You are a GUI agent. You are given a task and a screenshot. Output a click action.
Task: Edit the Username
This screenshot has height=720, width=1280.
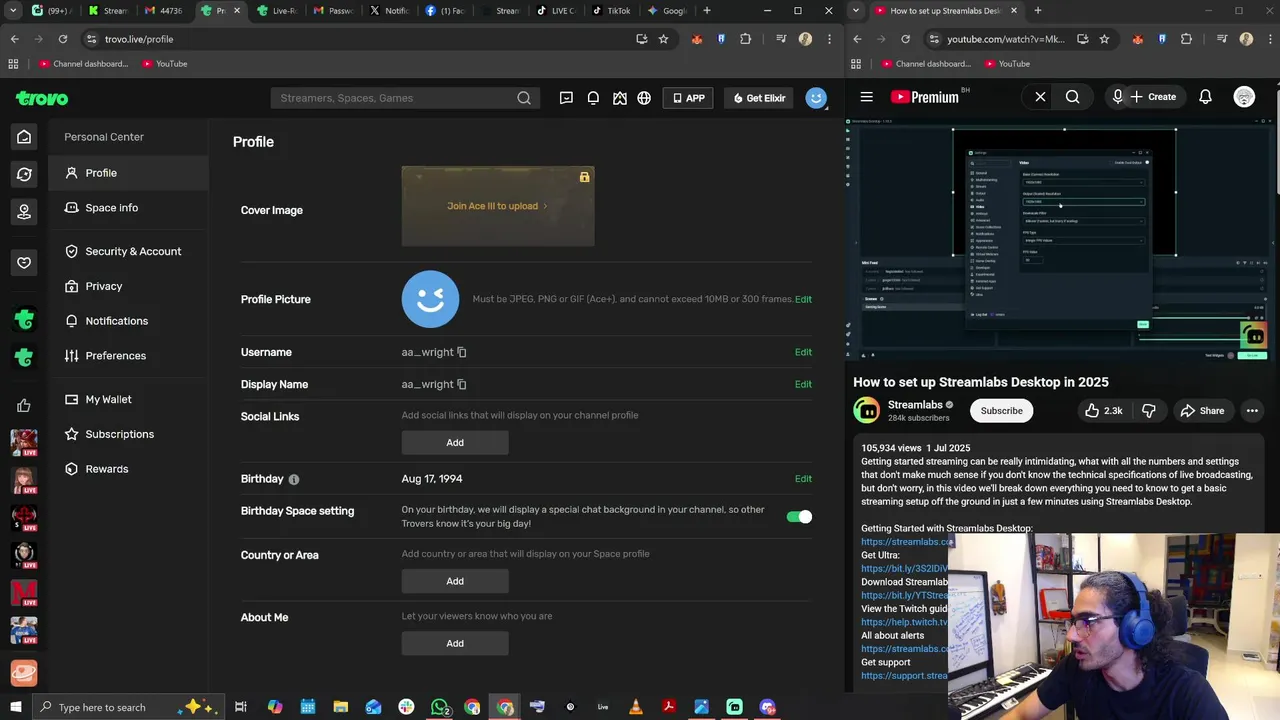coord(803,352)
